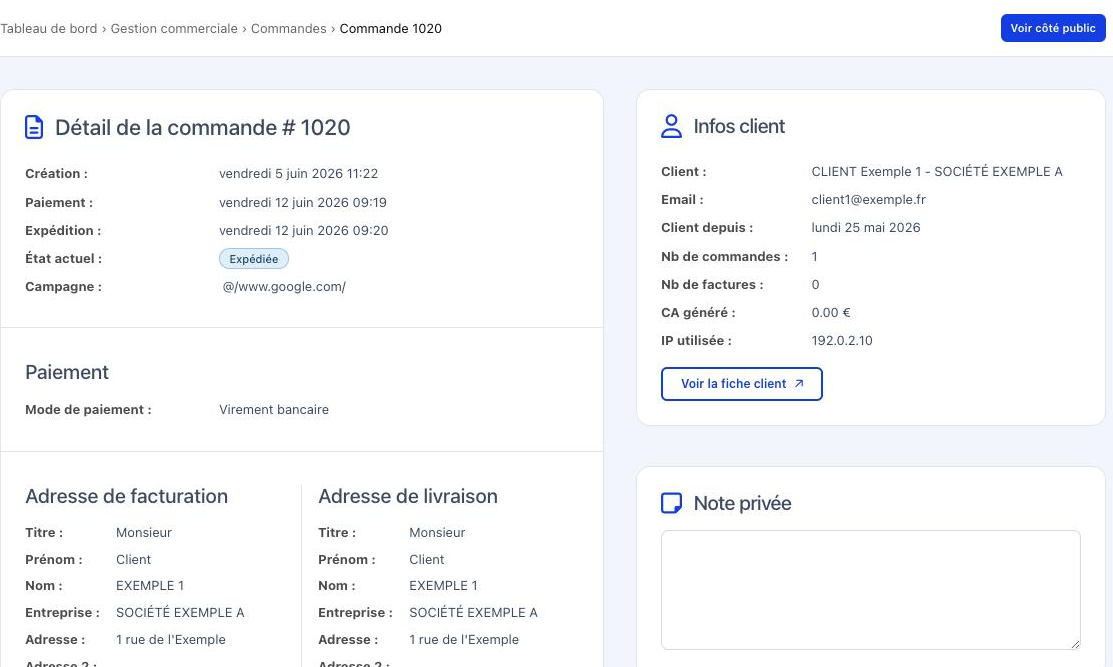Click the user icon beside Infos client
This screenshot has width=1113, height=667.
[671, 126]
